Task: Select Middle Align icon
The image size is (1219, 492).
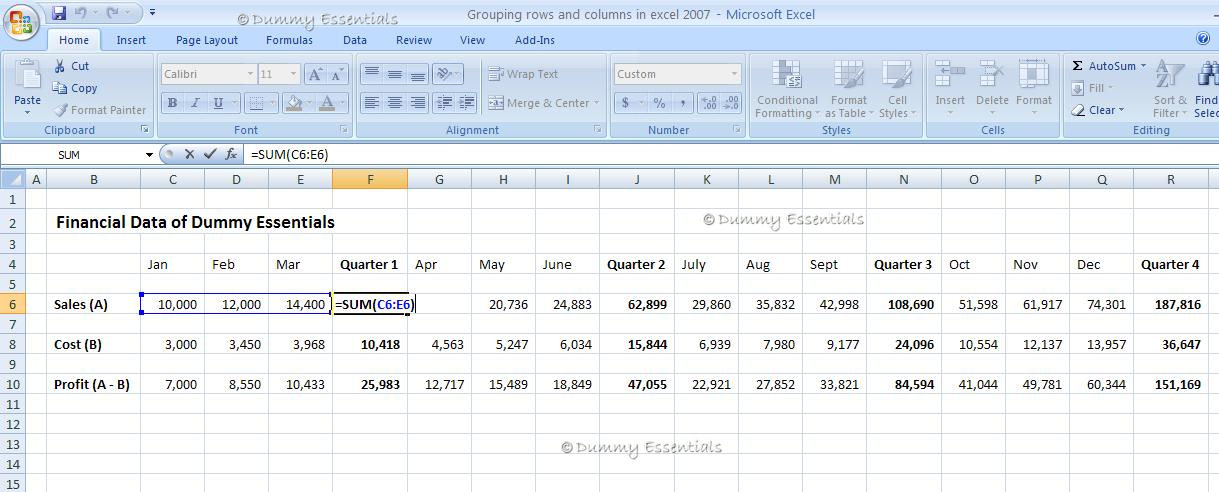Action: (395, 74)
